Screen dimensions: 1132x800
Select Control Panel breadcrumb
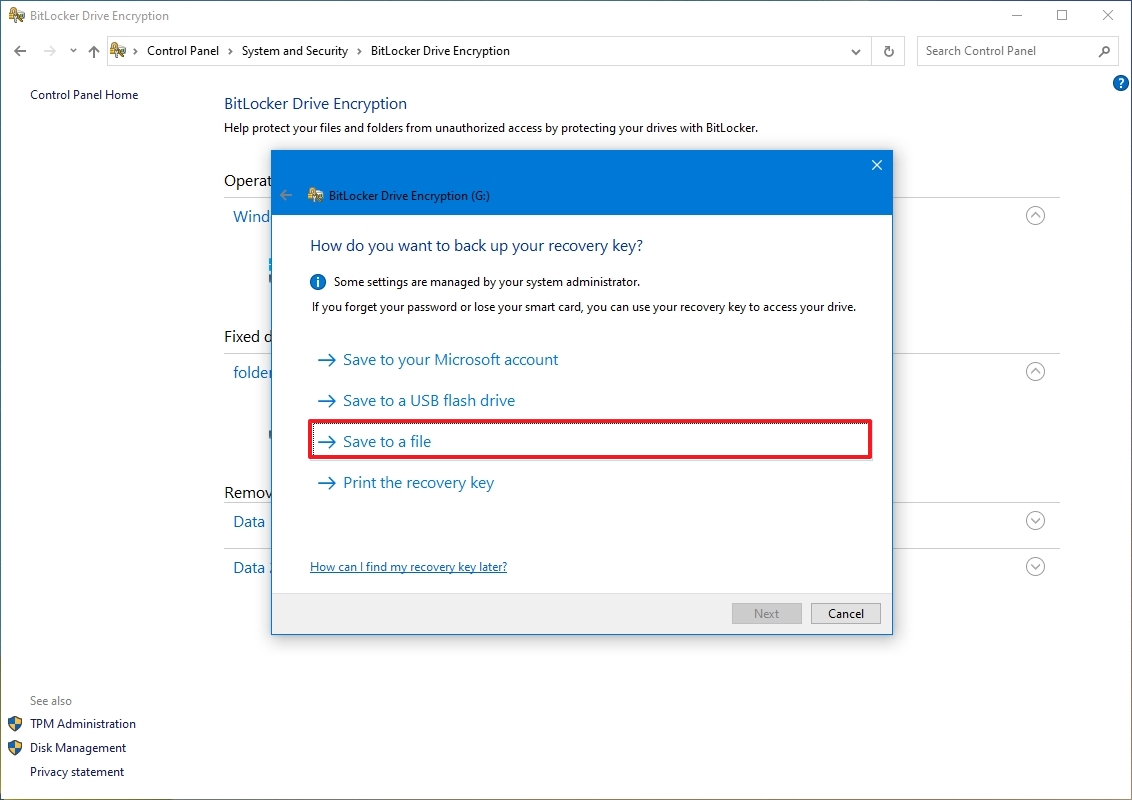click(x=183, y=51)
